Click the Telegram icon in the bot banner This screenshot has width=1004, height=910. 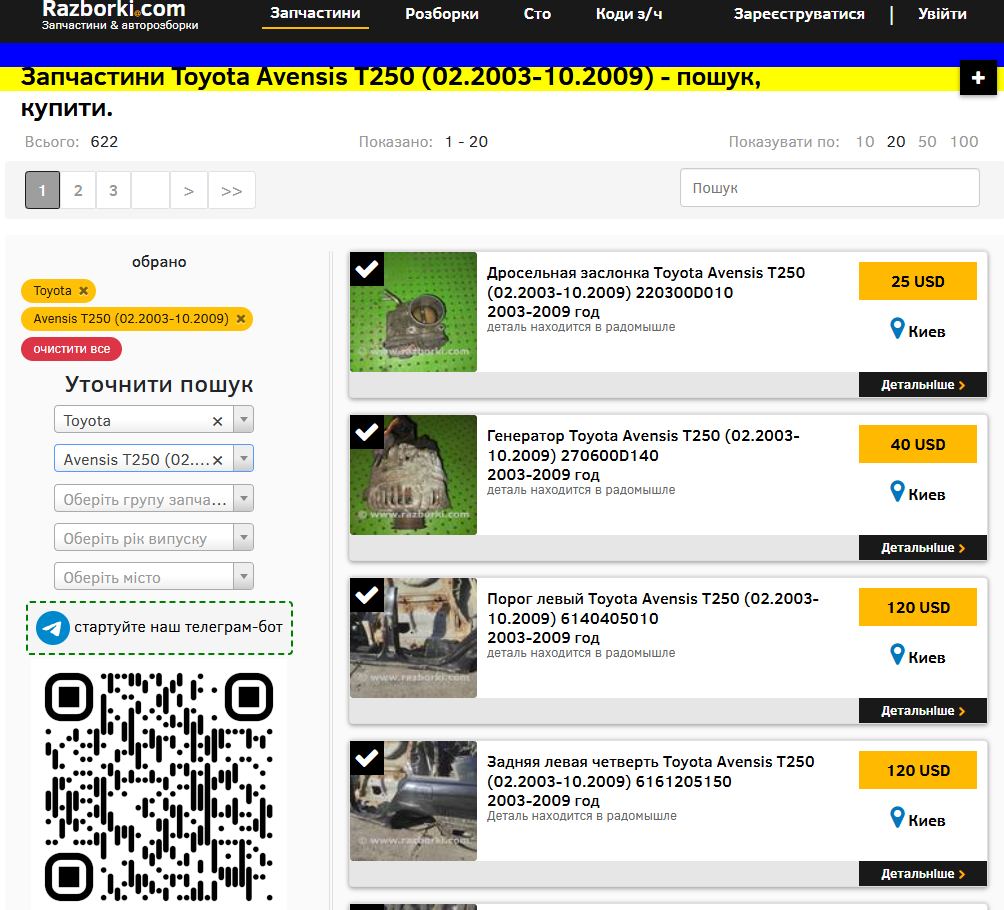(x=53, y=628)
